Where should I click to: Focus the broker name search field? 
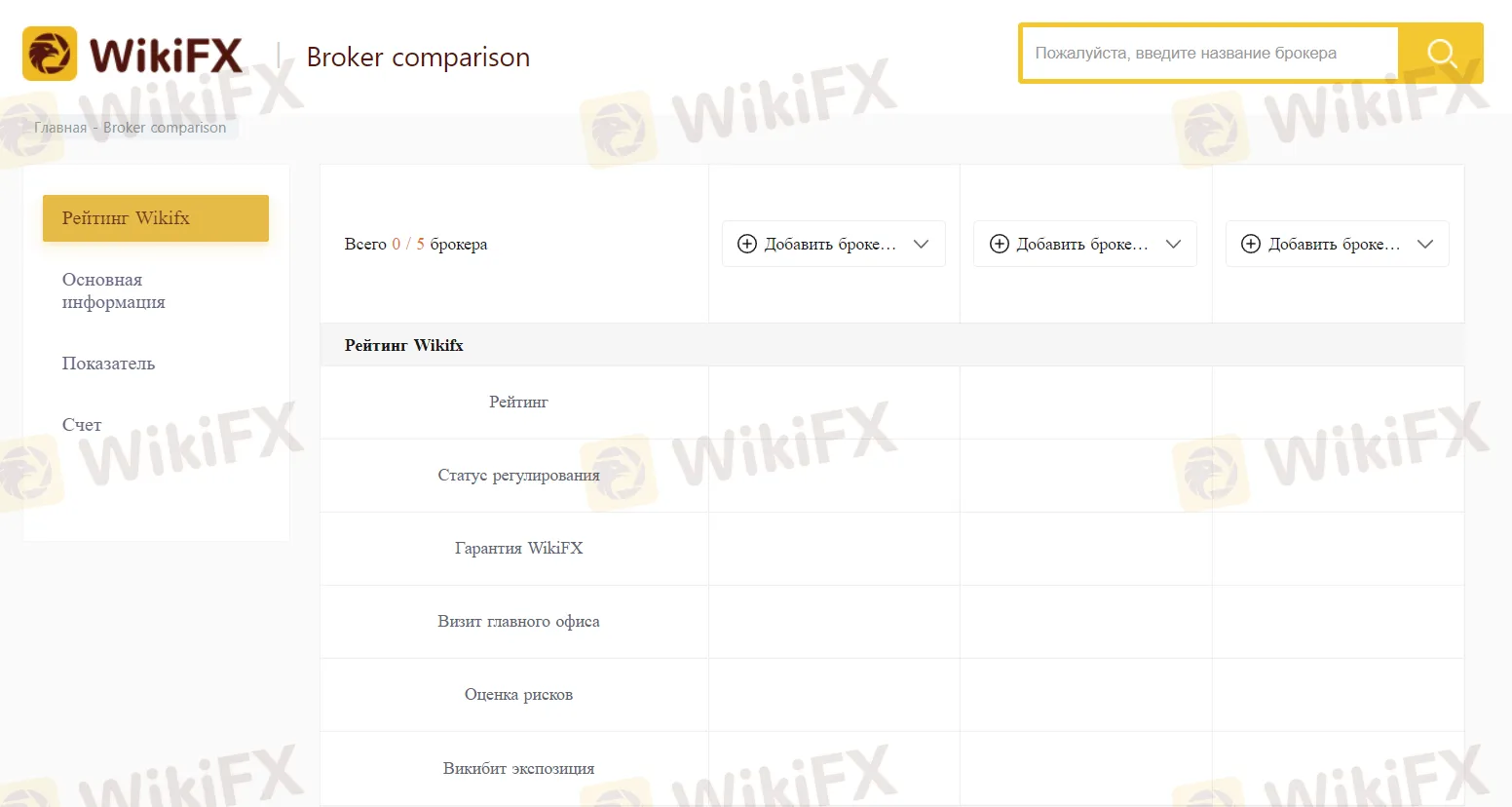pyautogui.click(x=1210, y=54)
